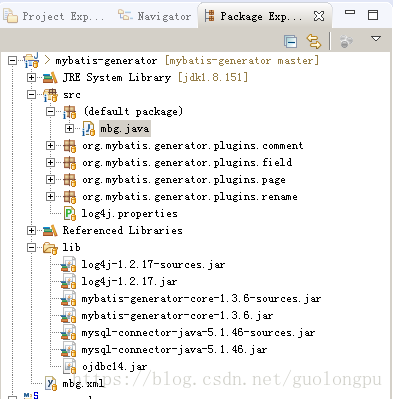
Task: Select the ojdbc14.jar file name
Action: [x=115, y=367]
